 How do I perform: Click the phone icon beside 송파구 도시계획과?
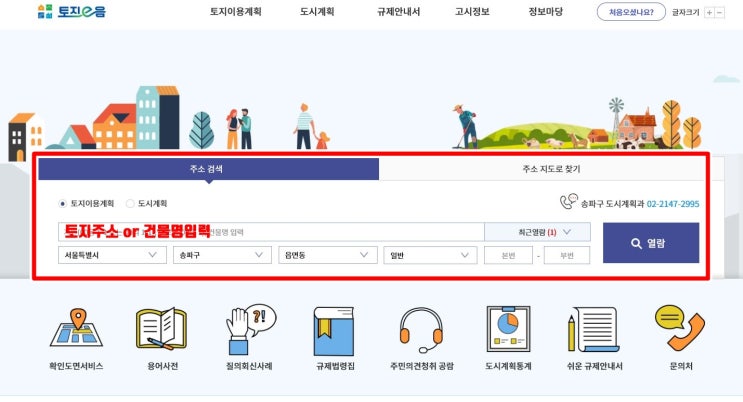click(x=568, y=201)
